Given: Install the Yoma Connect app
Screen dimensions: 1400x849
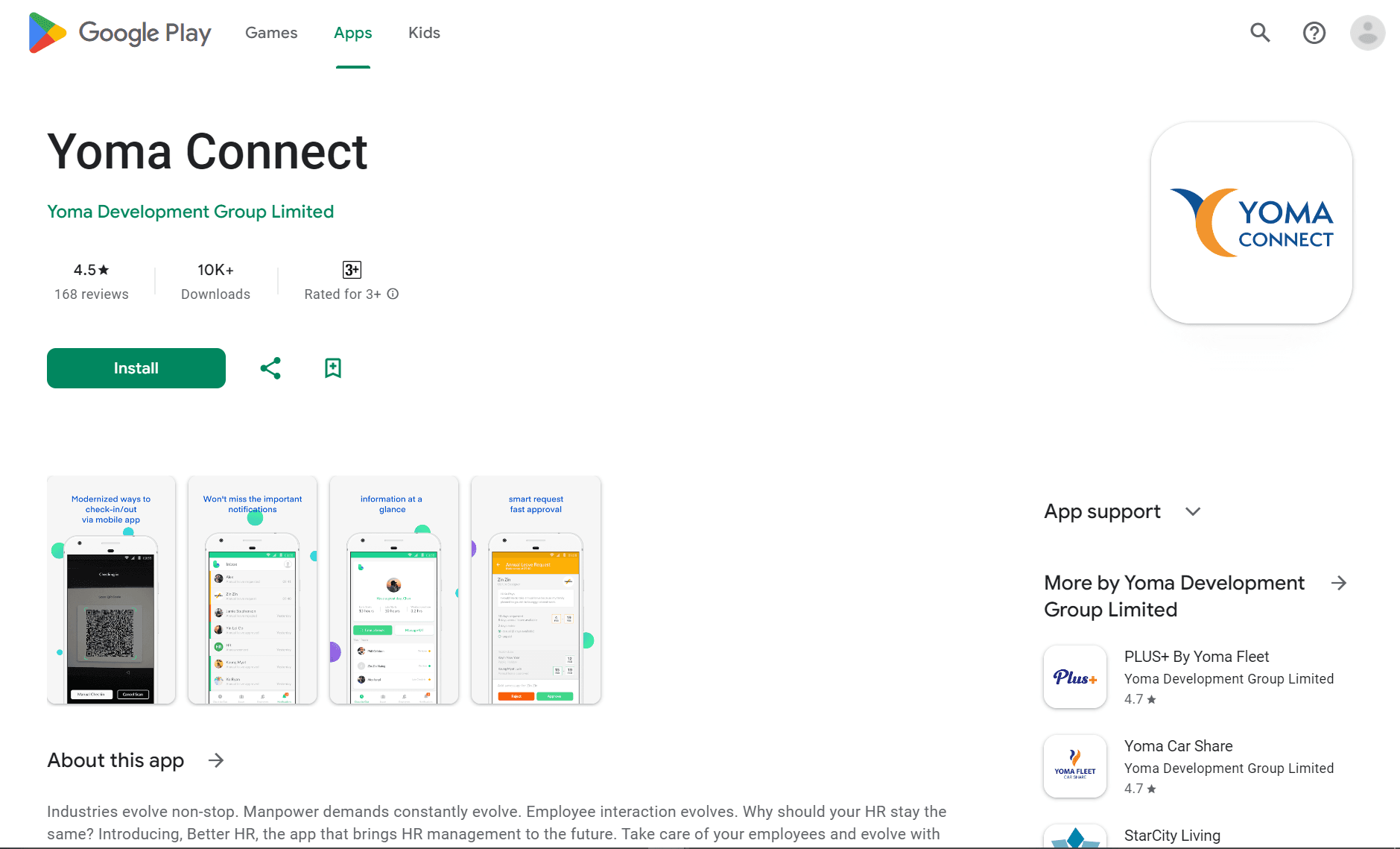Looking at the screenshot, I should [x=136, y=368].
